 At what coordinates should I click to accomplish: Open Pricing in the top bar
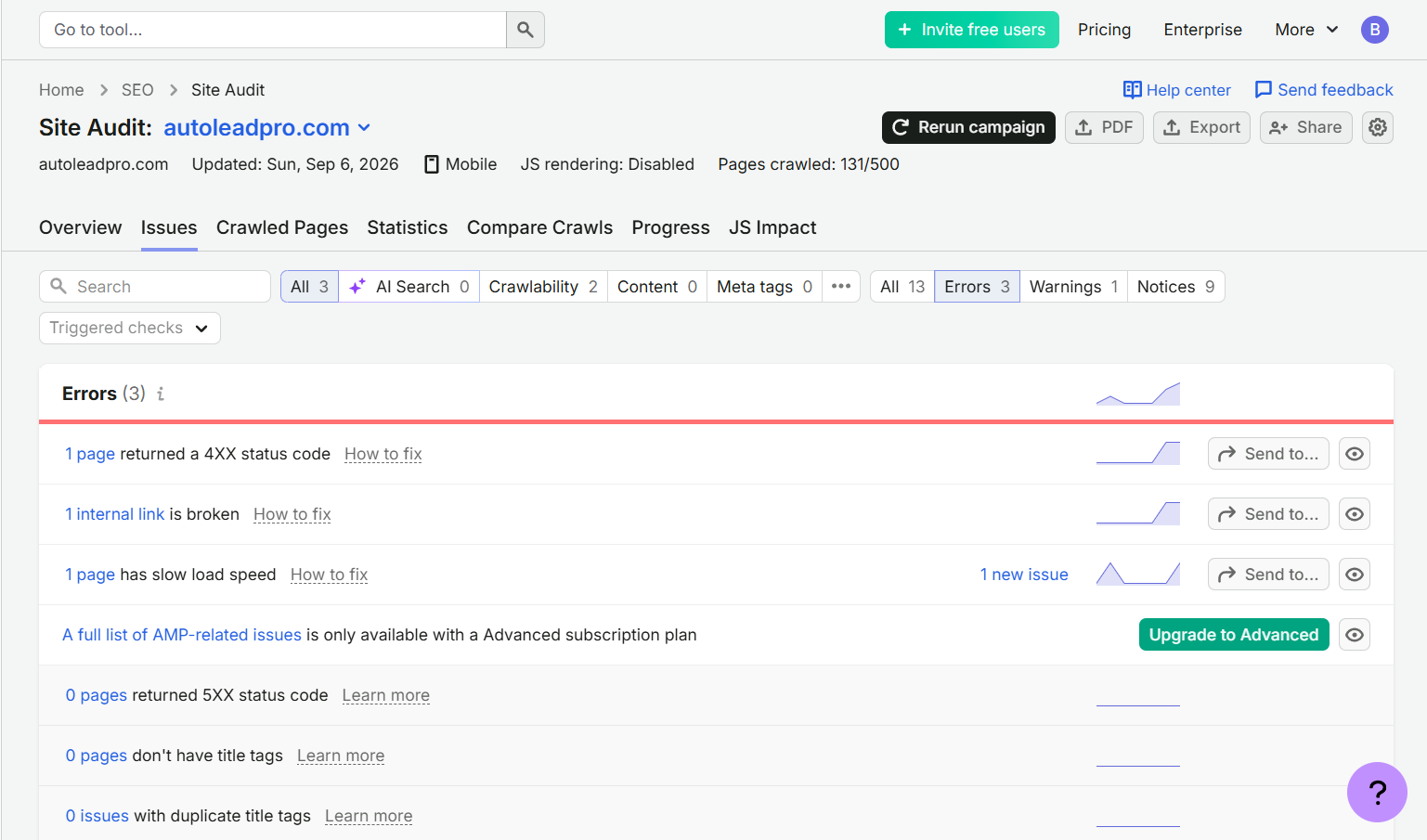pyautogui.click(x=1104, y=30)
